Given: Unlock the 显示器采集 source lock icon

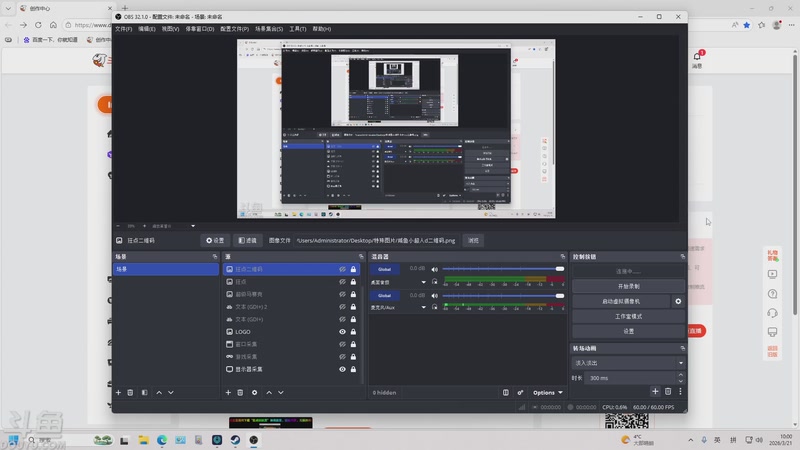Looking at the screenshot, I should click(x=353, y=369).
